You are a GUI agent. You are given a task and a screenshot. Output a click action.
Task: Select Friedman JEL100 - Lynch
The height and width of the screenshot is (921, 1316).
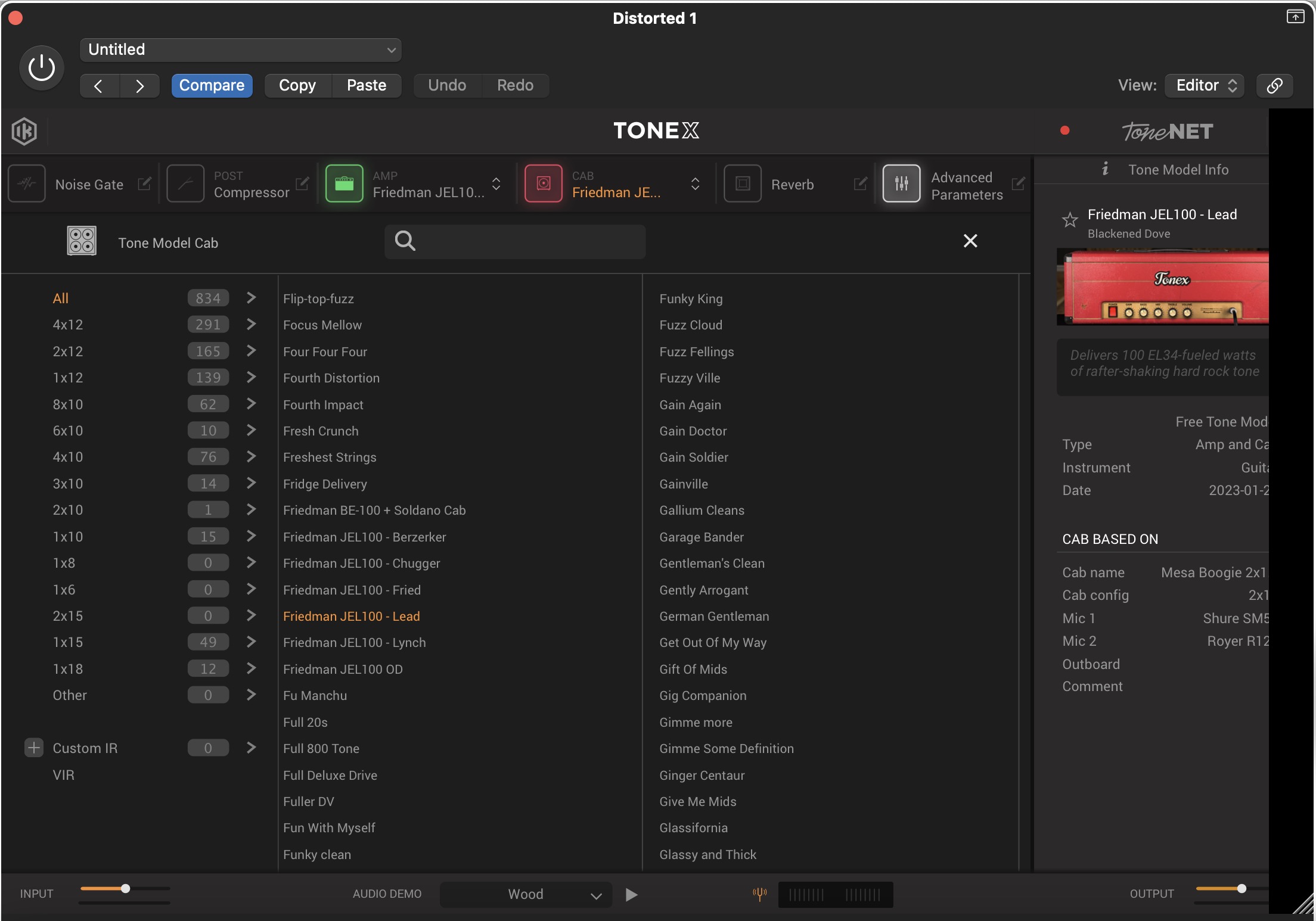tap(355, 642)
